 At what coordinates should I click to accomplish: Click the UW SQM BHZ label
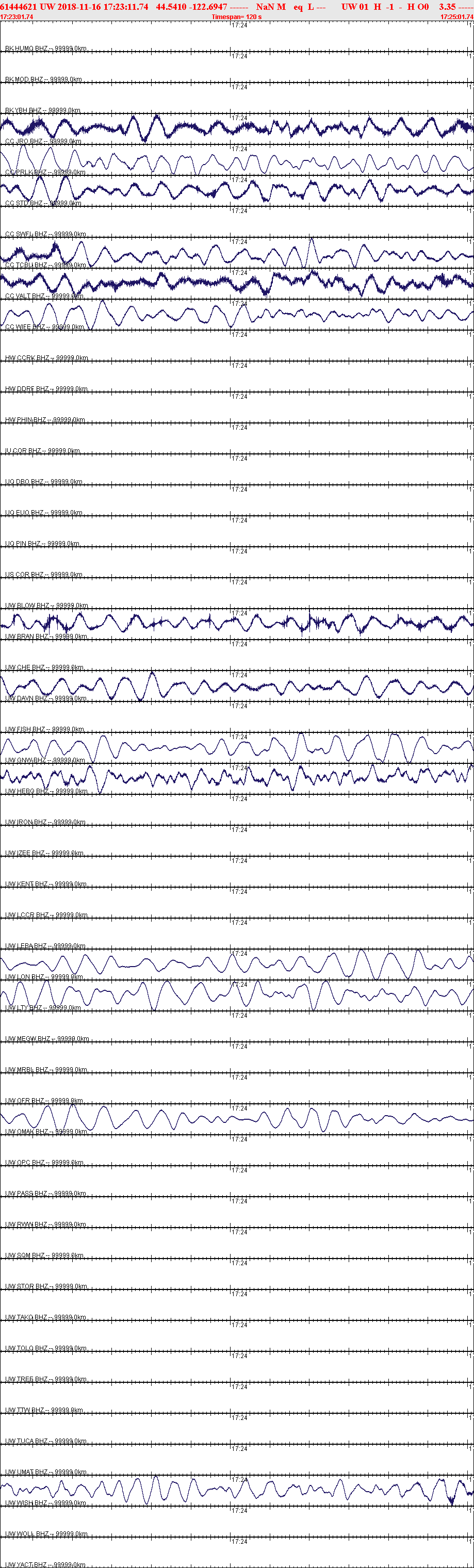pos(44,1256)
